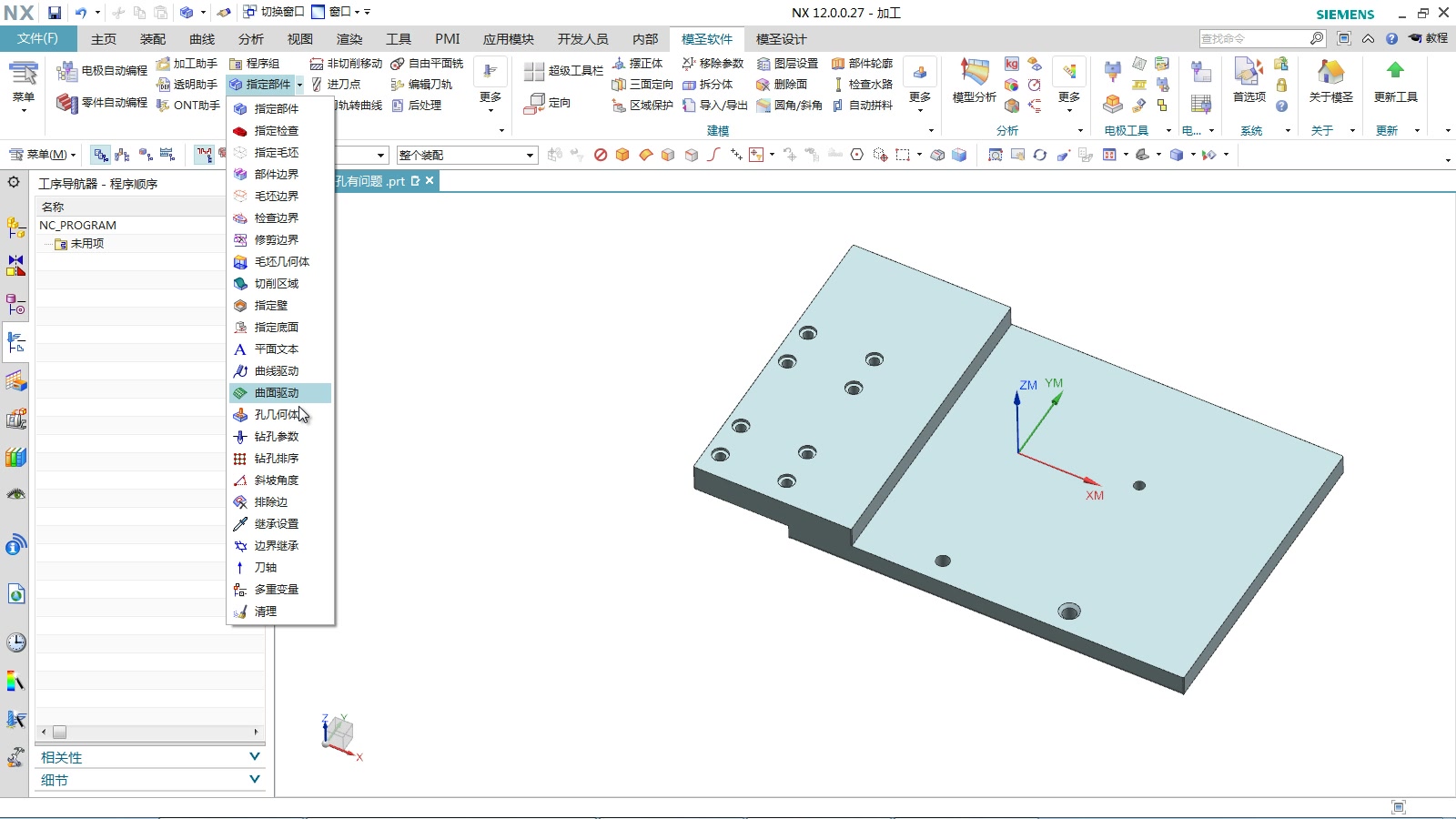Run the 后处理 command
Screen dimensions: 1456x819
pyautogui.click(x=416, y=106)
